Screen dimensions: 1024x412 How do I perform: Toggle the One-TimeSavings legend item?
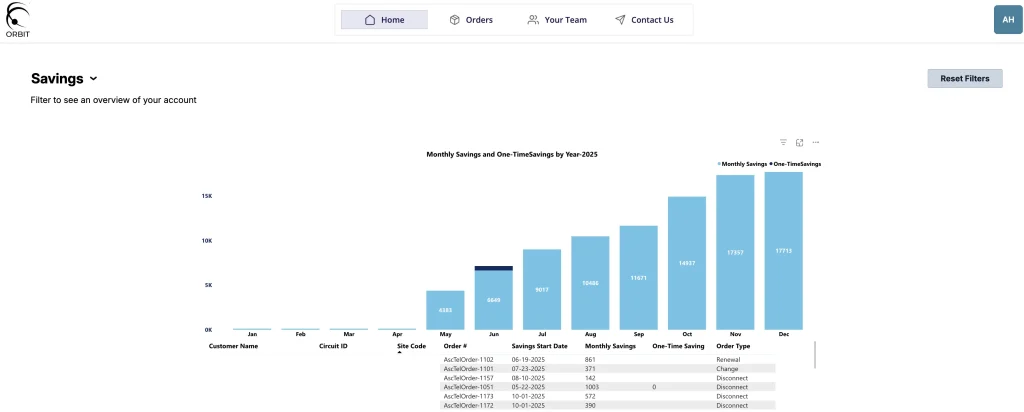pyautogui.click(x=797, y=163)
